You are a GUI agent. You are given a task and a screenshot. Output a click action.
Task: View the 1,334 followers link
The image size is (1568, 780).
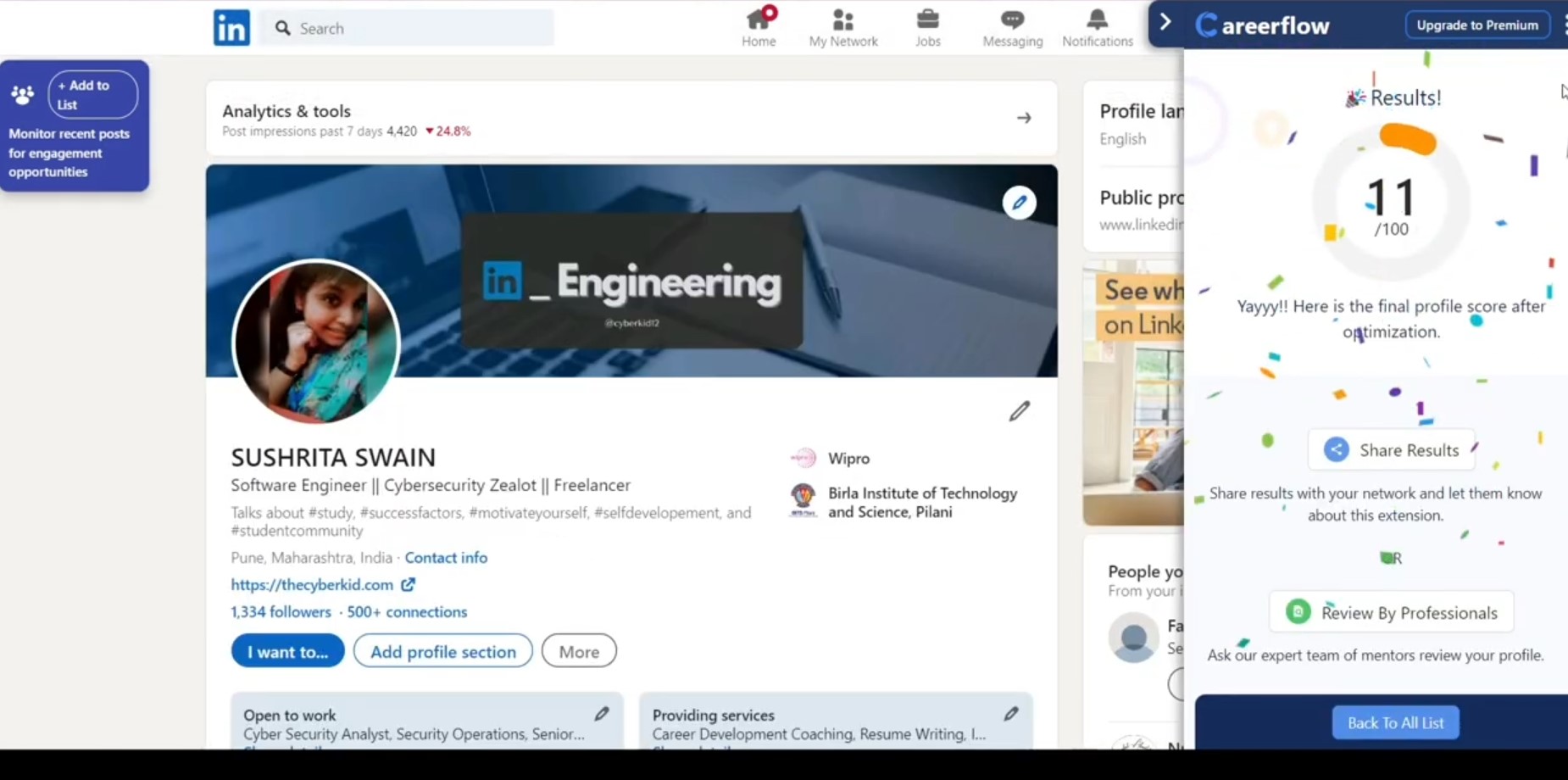(281, 611)
